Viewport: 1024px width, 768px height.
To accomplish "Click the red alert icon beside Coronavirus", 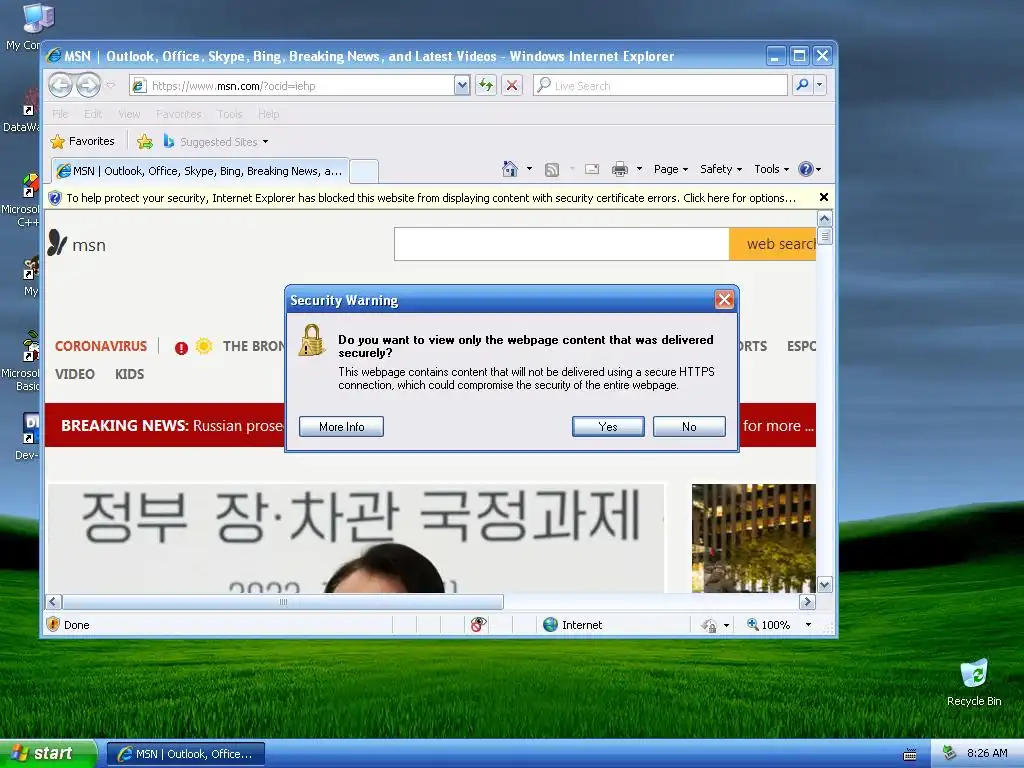I will (182, 348).
